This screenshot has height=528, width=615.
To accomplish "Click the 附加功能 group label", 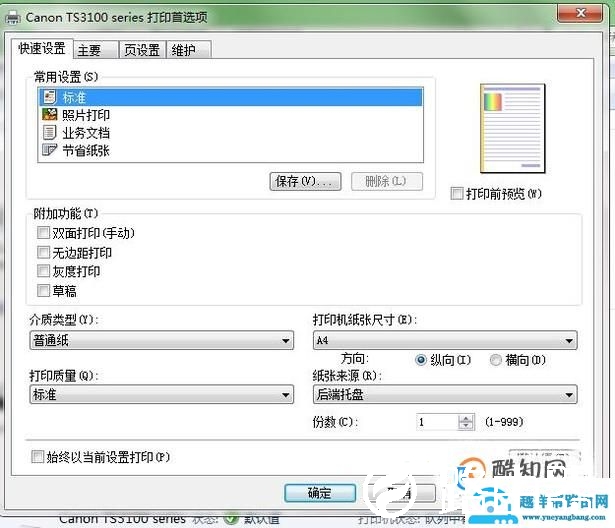I will pos(66,213).
